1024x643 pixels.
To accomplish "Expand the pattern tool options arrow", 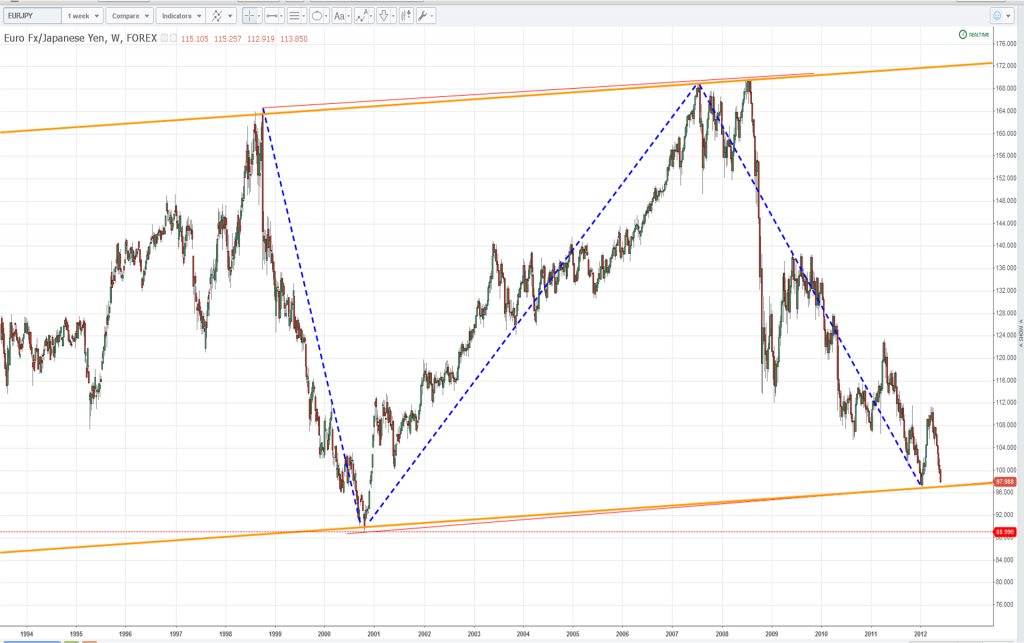I will click(372, 16).
